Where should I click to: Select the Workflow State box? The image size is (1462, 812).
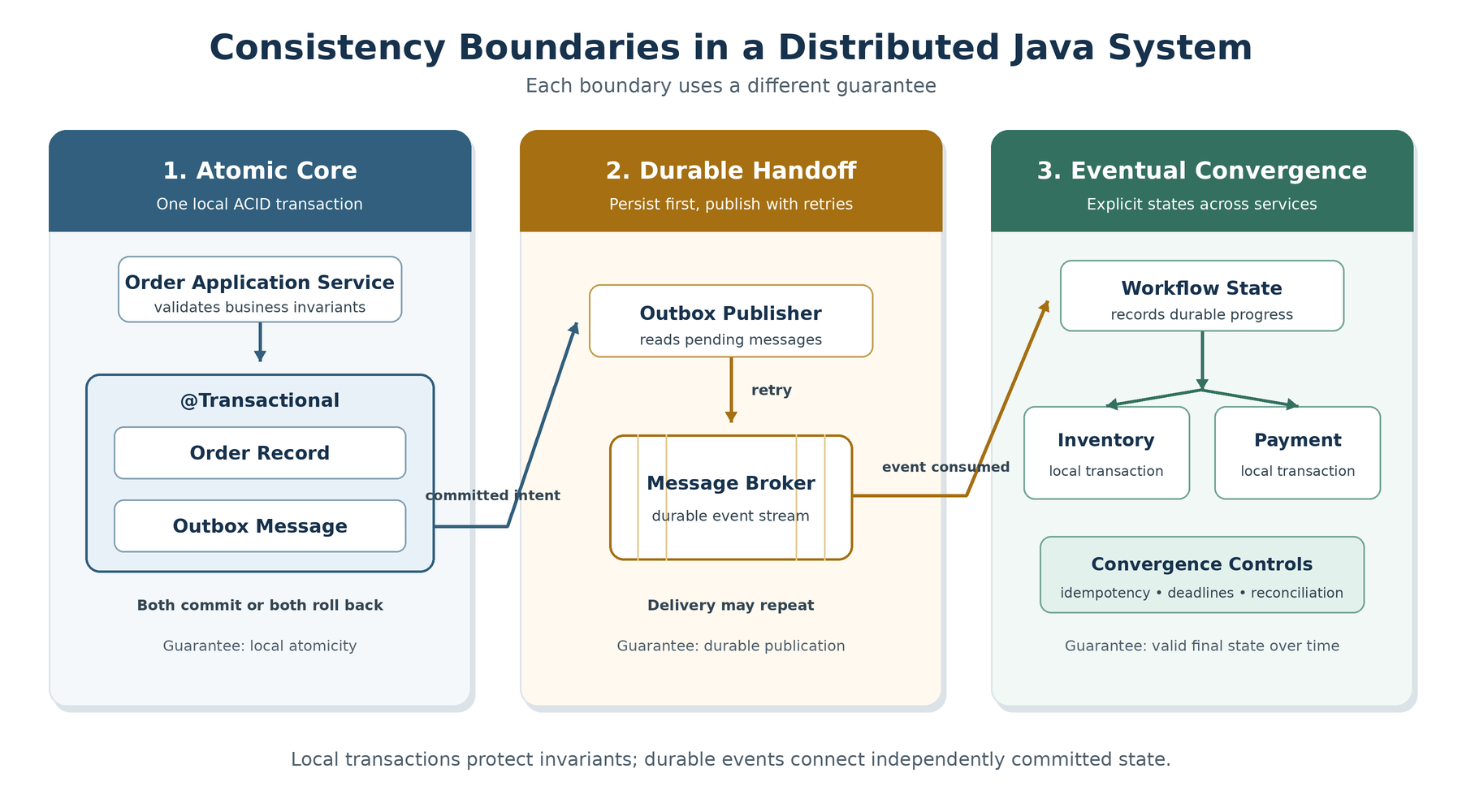1202,296
